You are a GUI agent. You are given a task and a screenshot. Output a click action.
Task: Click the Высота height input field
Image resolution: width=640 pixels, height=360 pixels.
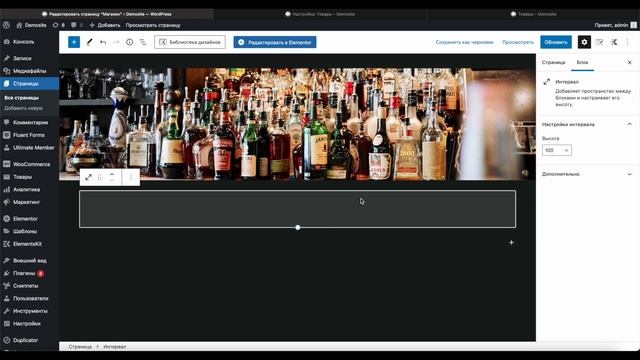(x=552, y=150)
